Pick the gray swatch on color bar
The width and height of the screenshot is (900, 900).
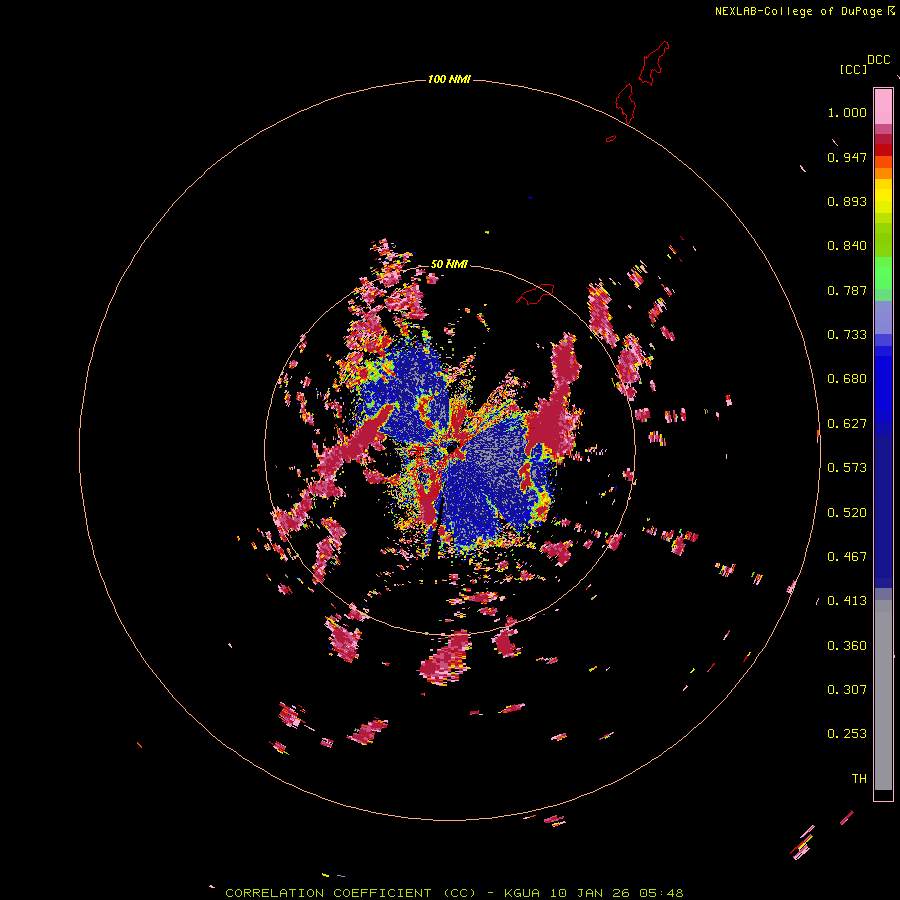883,695
